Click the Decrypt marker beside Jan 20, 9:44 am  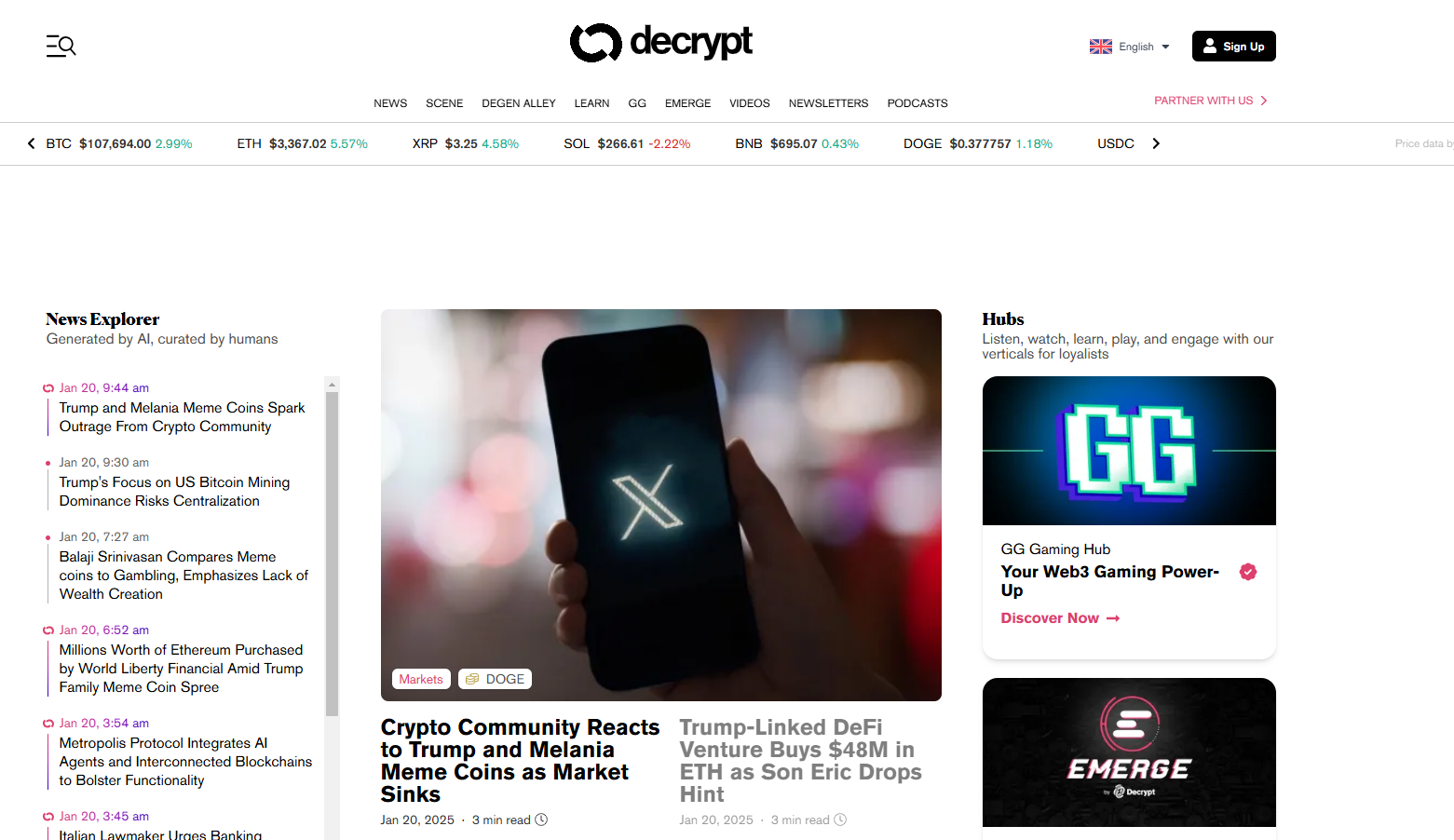(48, 388)
